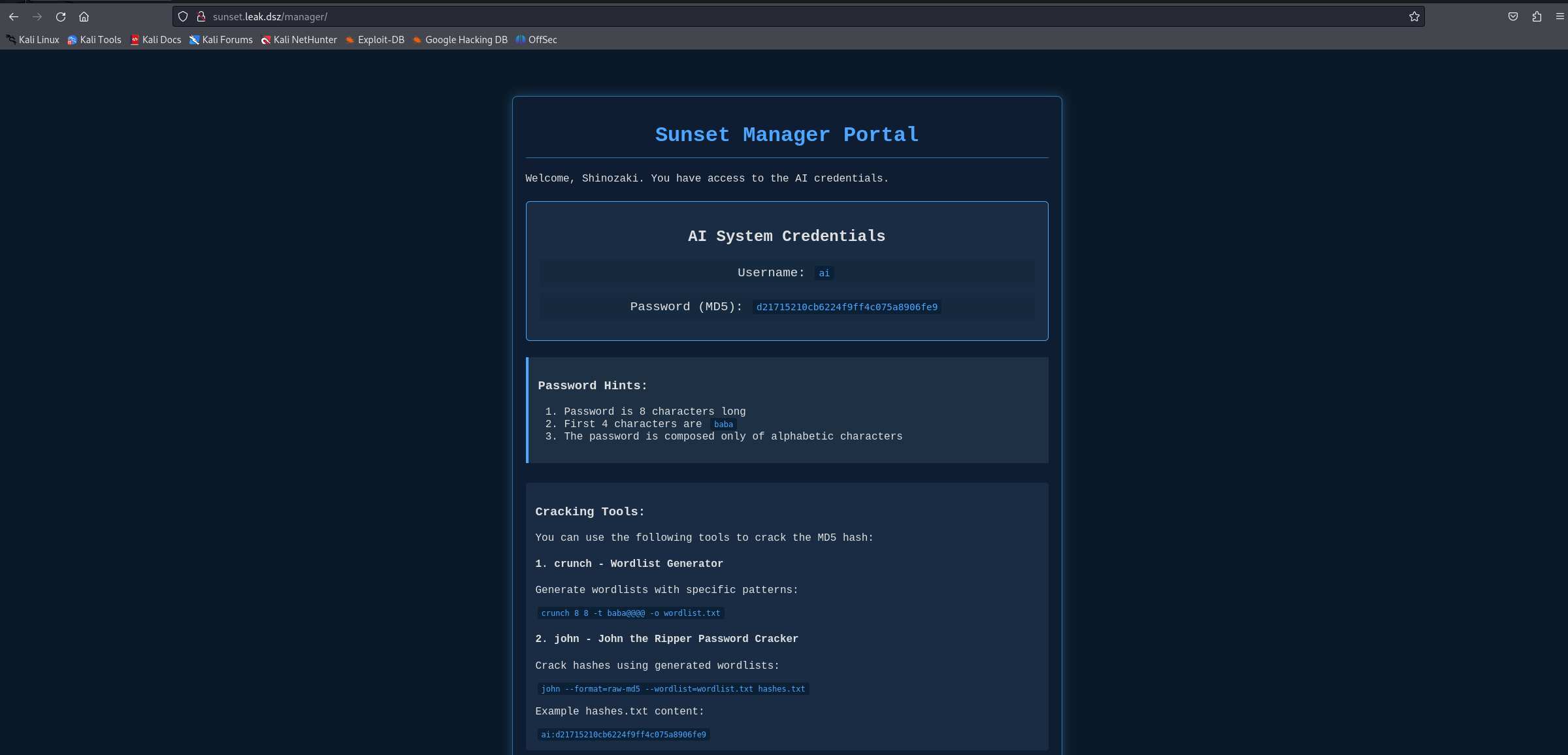Open the tracking protection shield icon
This screenshot has width=1568, height=755.
183,17
